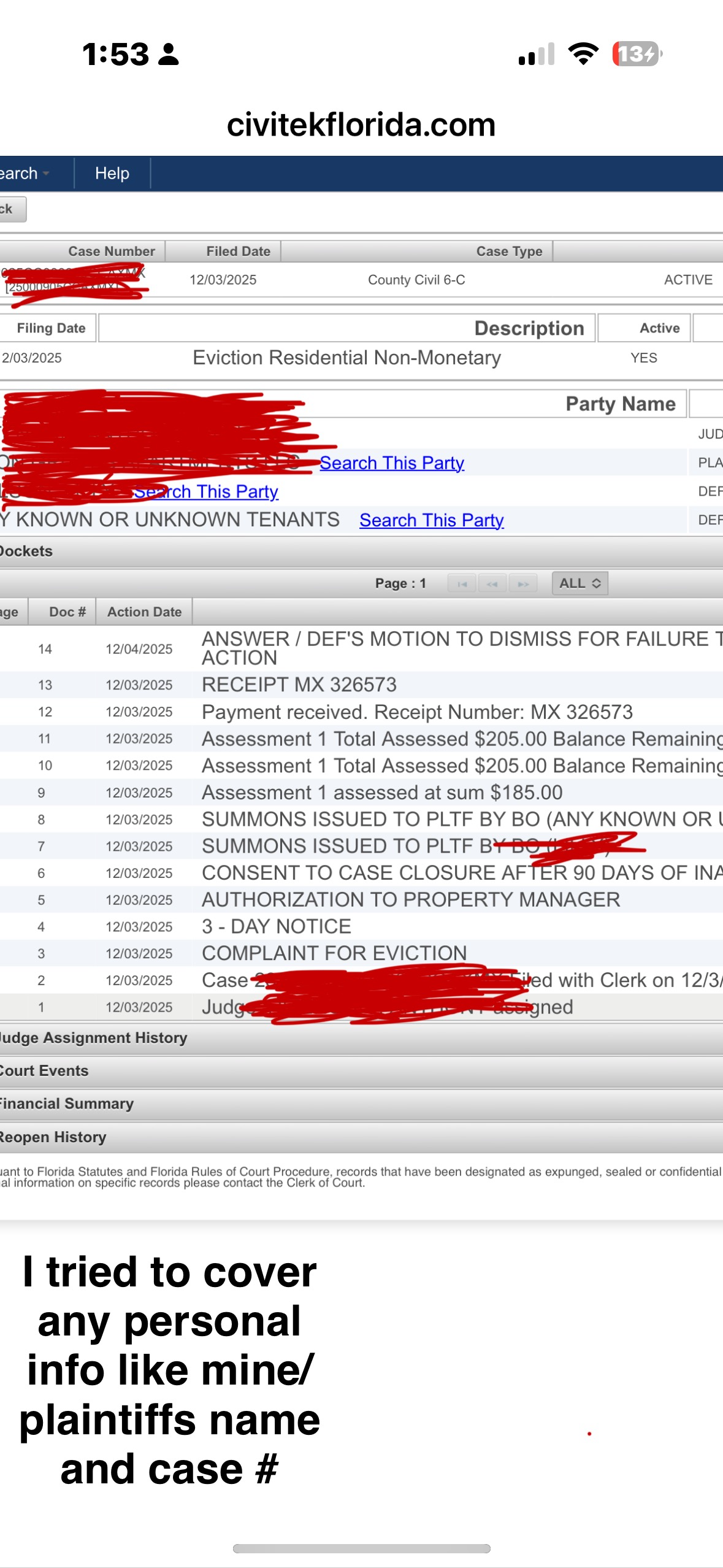Expand the Reopen History section
The height and width of the screenshot is (1568, 723).
pyautogui.click(x=53, y=1137)
